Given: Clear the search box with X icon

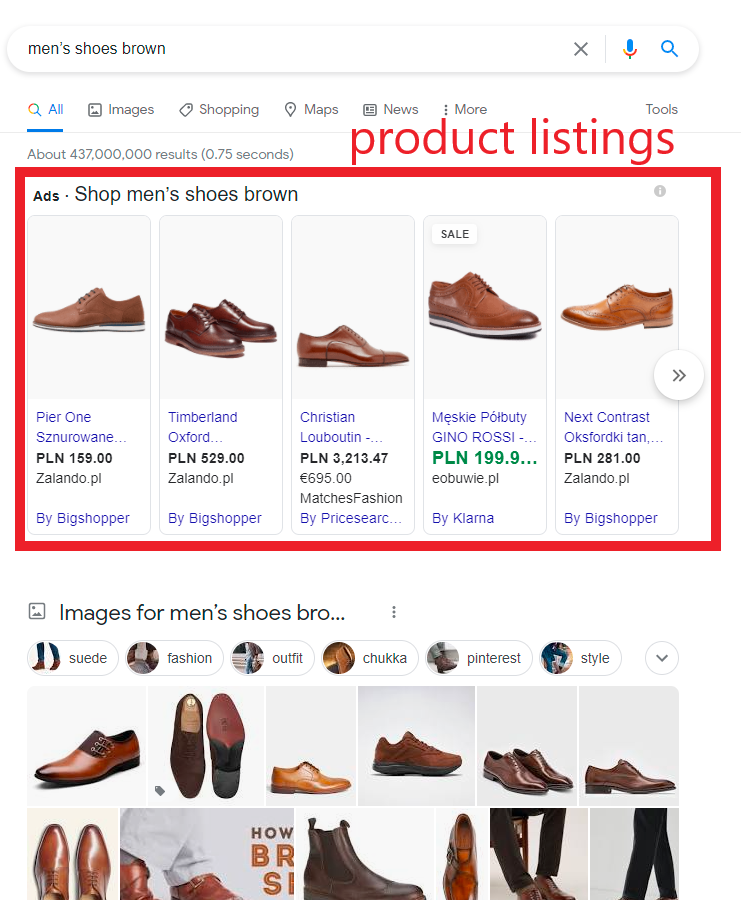Looking at the screenshot, I should pyautogui.click(x=581, y=49).
